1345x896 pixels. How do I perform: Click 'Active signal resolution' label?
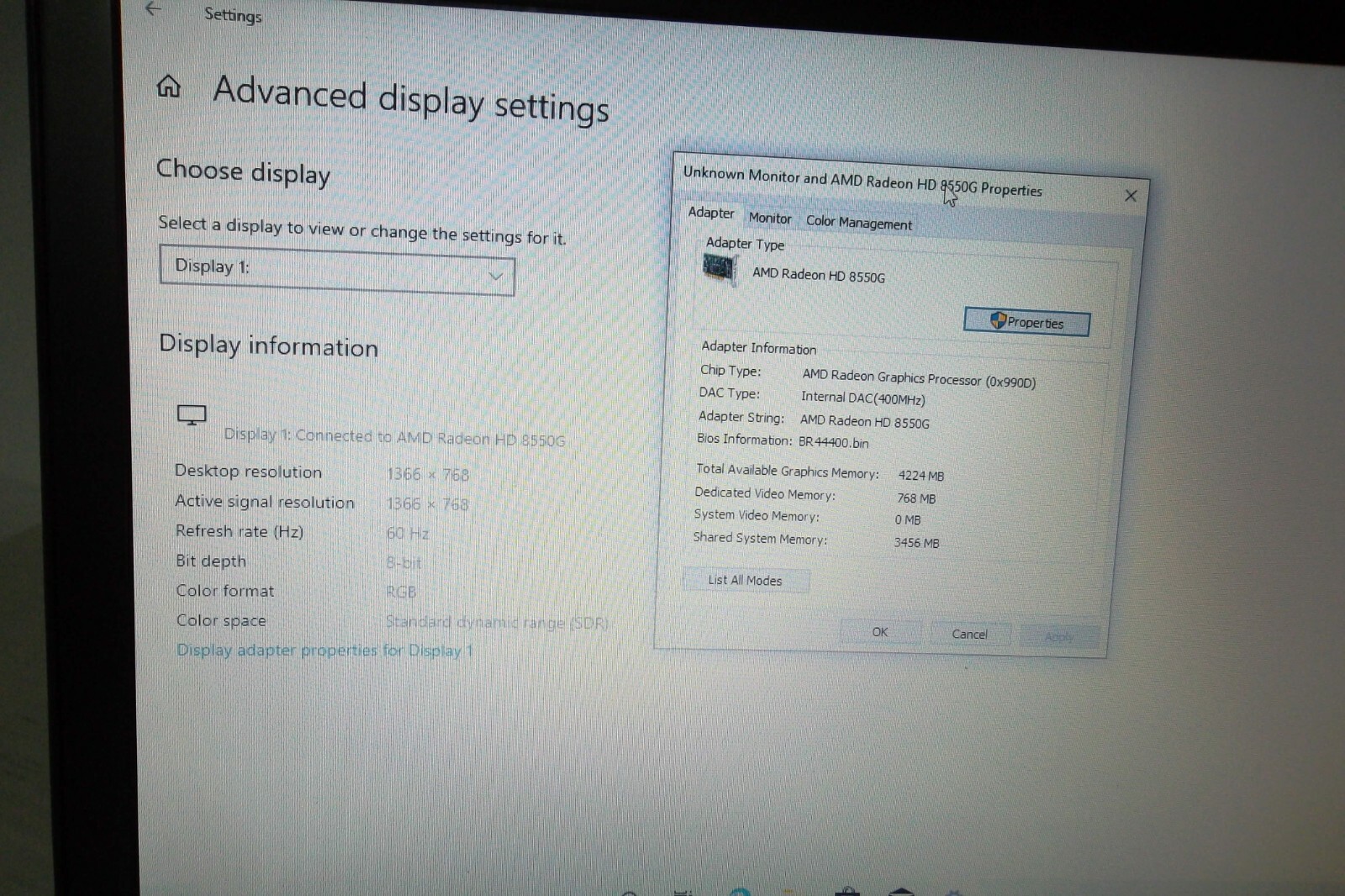pyautogui.click(x=265, y=502)
